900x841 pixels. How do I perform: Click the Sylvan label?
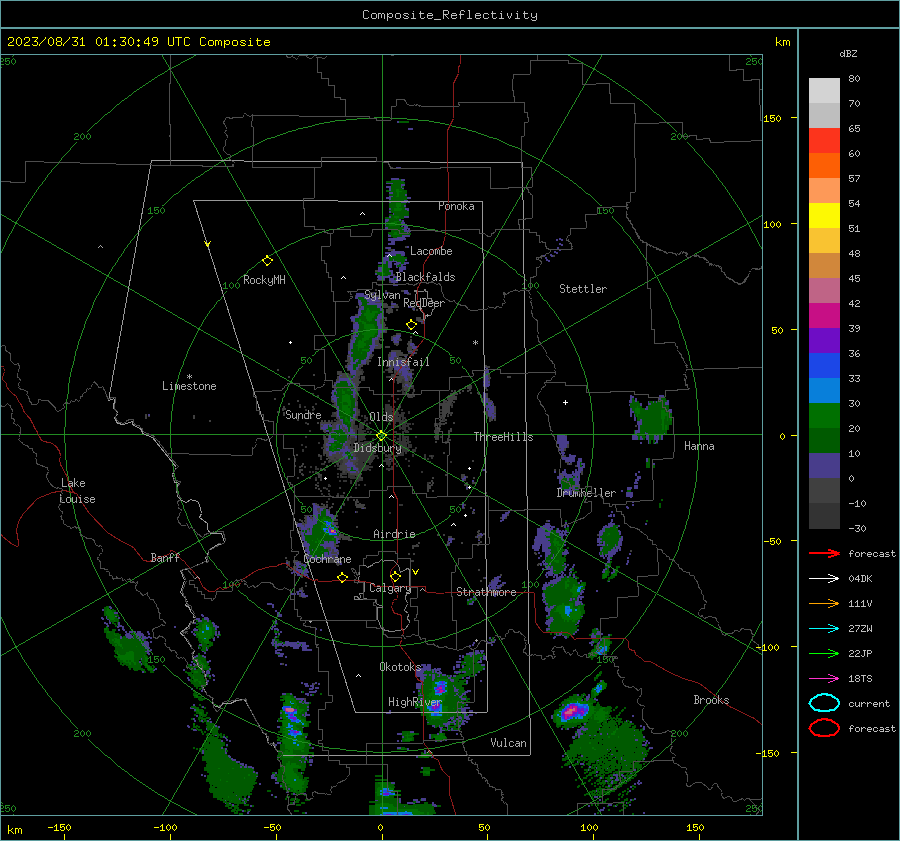click(x=382, y=295)
